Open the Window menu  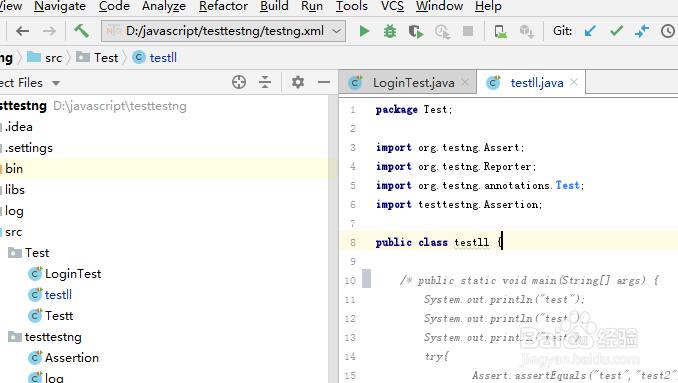439,6
